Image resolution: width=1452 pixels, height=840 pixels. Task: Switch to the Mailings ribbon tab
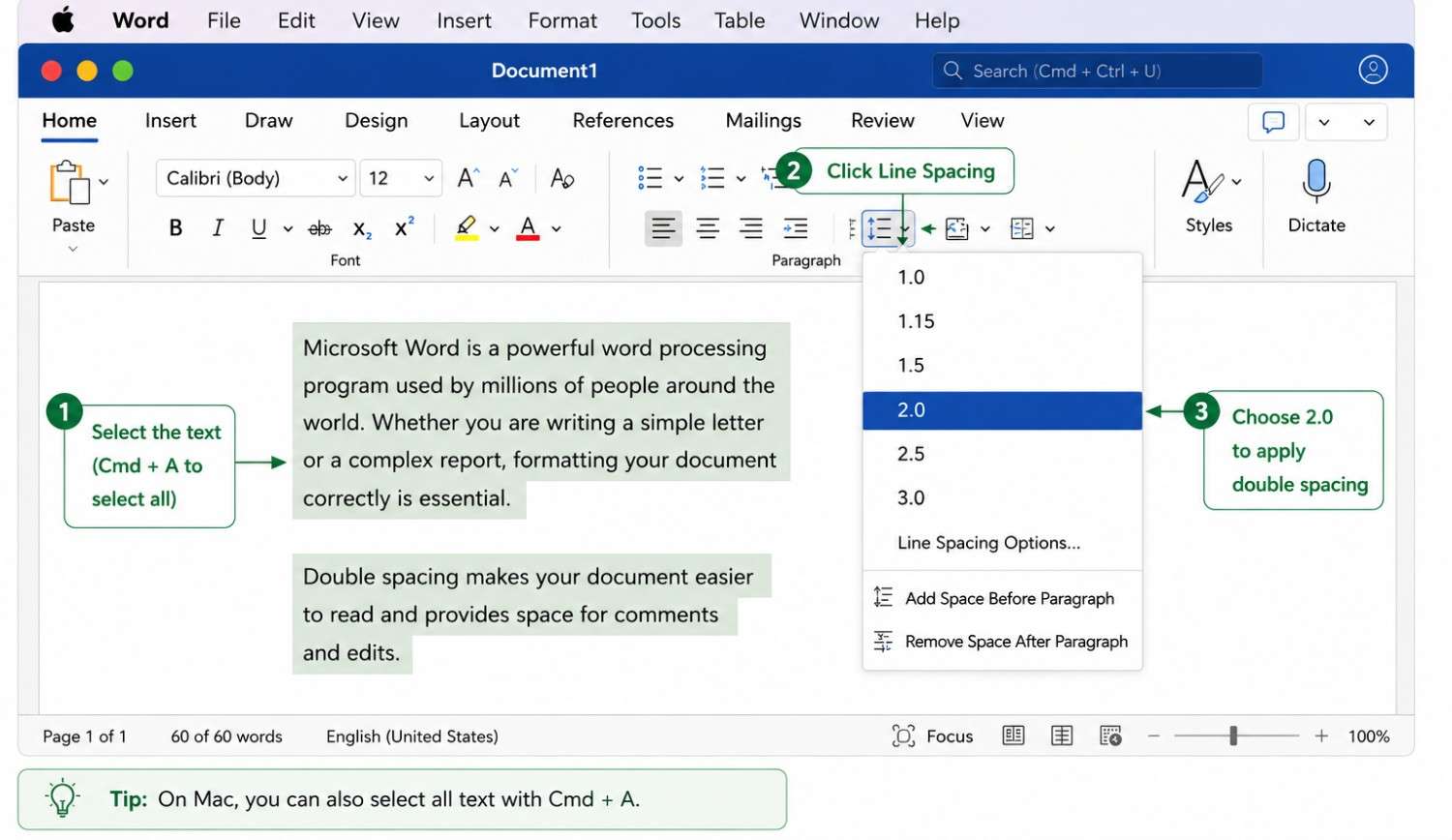(x=763, y=121)
